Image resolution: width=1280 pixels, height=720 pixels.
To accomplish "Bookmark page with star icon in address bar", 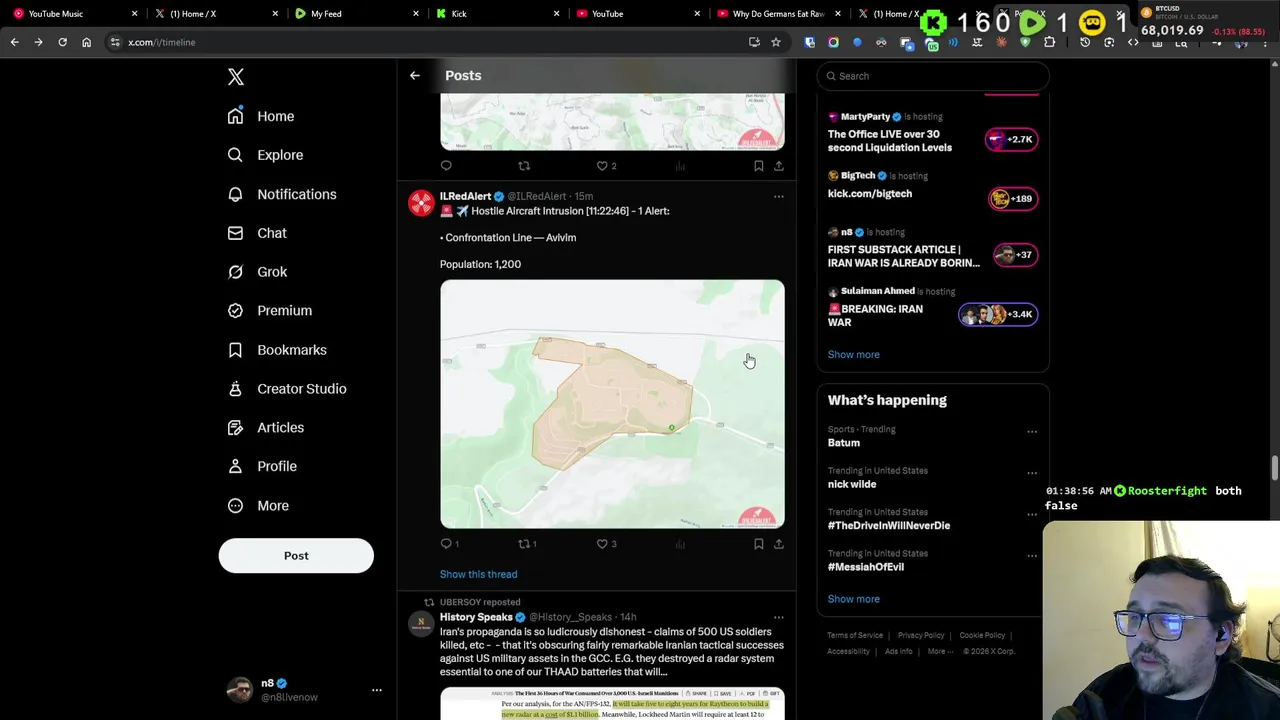I will tap(775, 42).
